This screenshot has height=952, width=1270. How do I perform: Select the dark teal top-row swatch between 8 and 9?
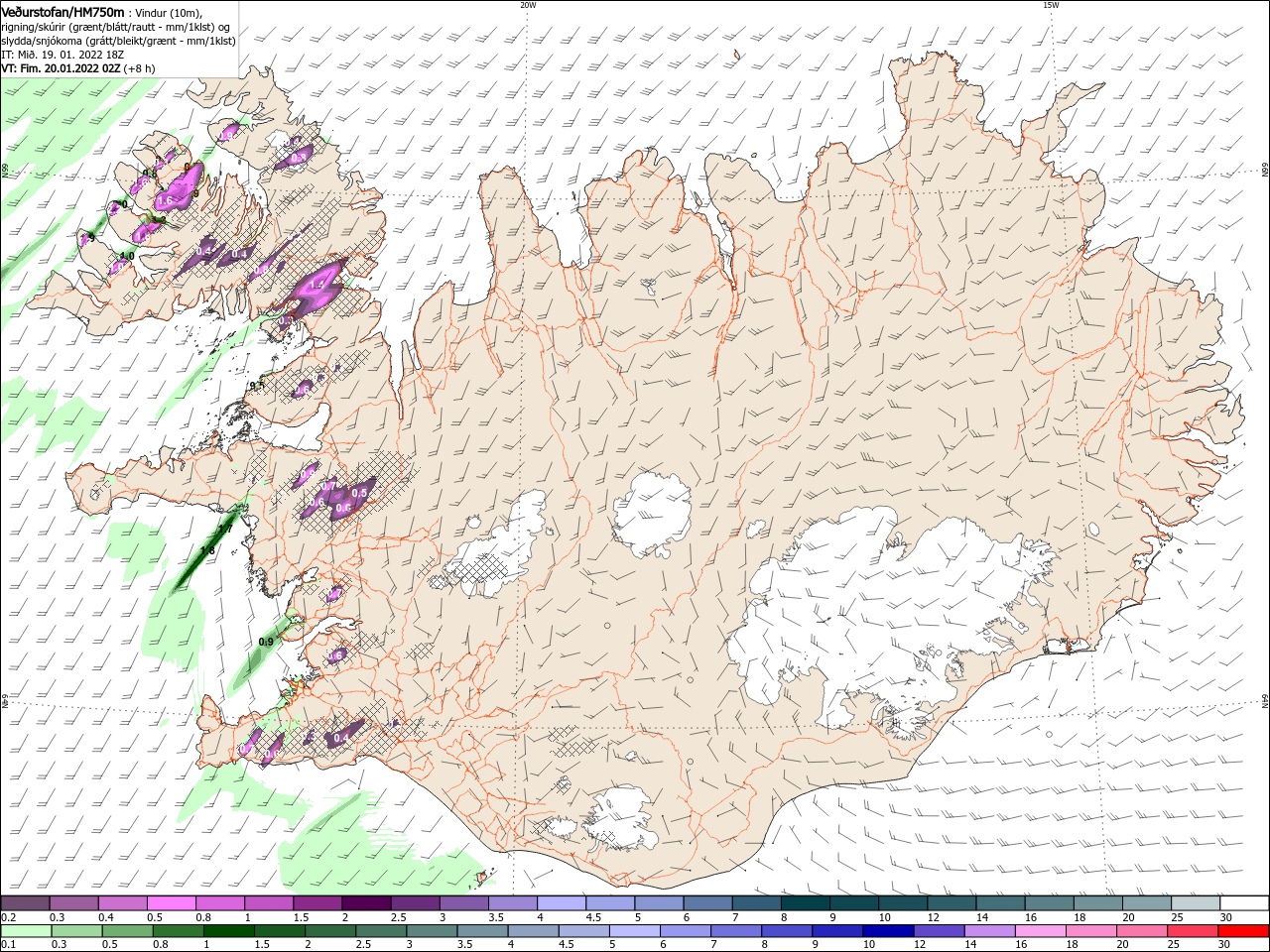click(x=805, y=903)
